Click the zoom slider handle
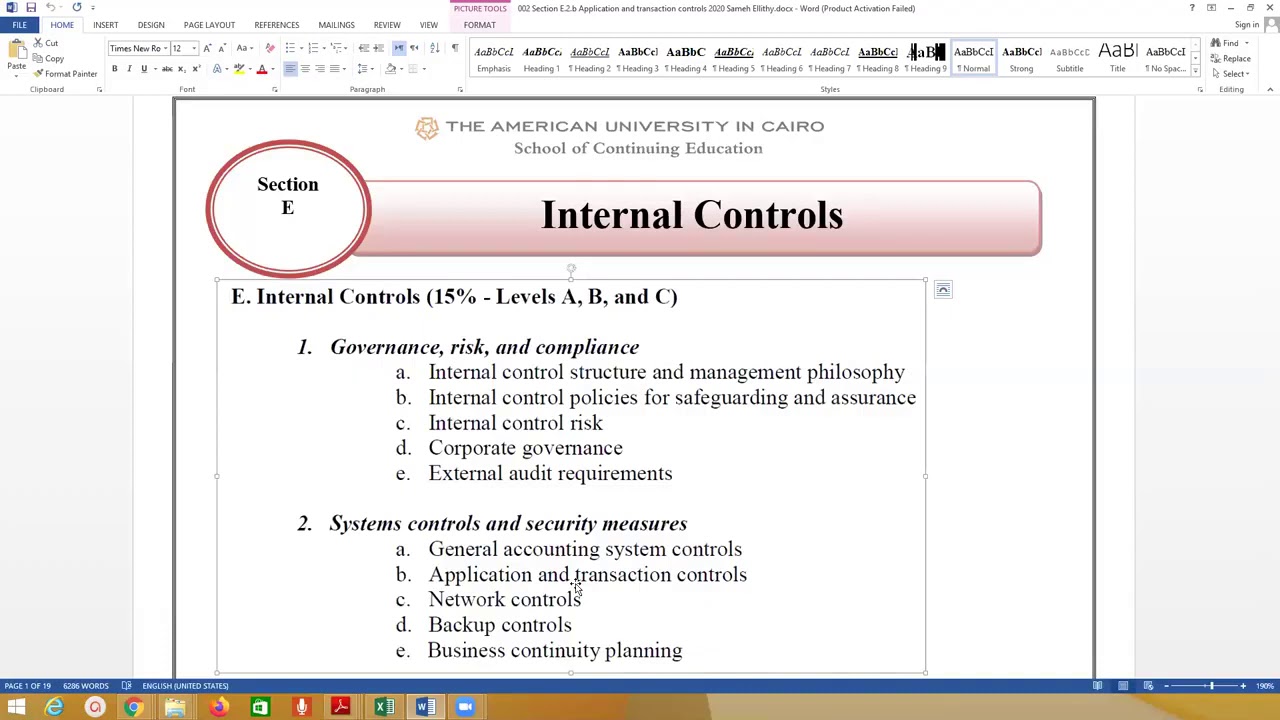Image resolution: width=1280 pixels, height=720 pixels. click(1211, 686)
